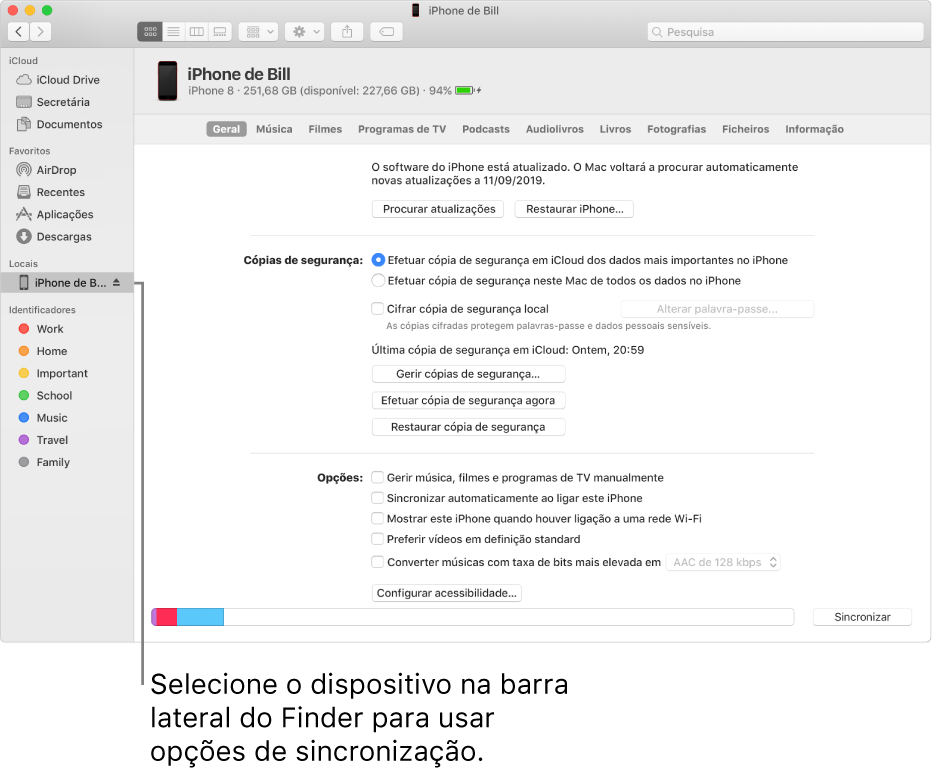934x777 pixels.
Task: Open the group-by arrangement dropdown
Action: (x=259, y=32)
